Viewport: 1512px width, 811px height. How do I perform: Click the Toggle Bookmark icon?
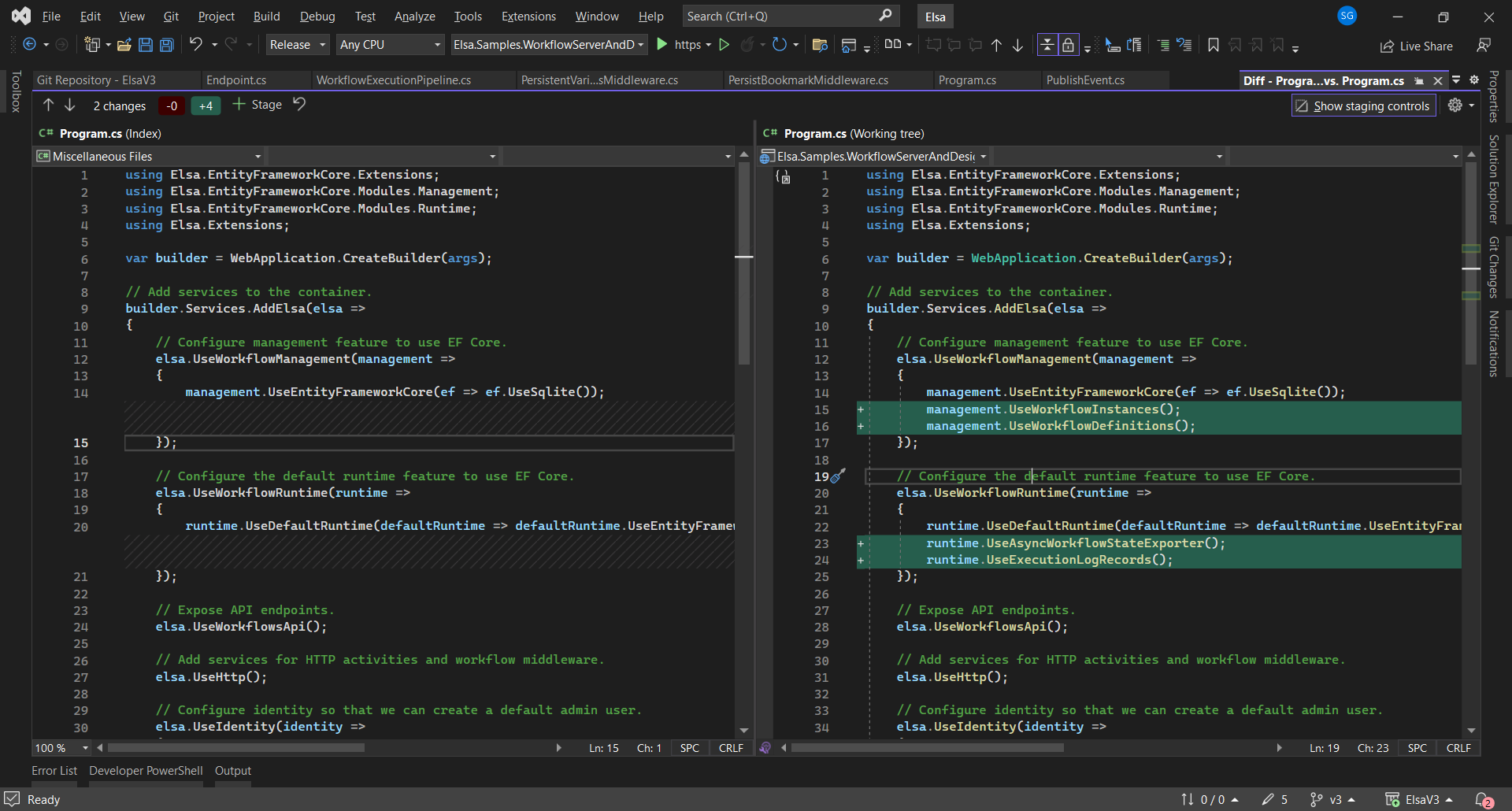(x=1213, y=46)
